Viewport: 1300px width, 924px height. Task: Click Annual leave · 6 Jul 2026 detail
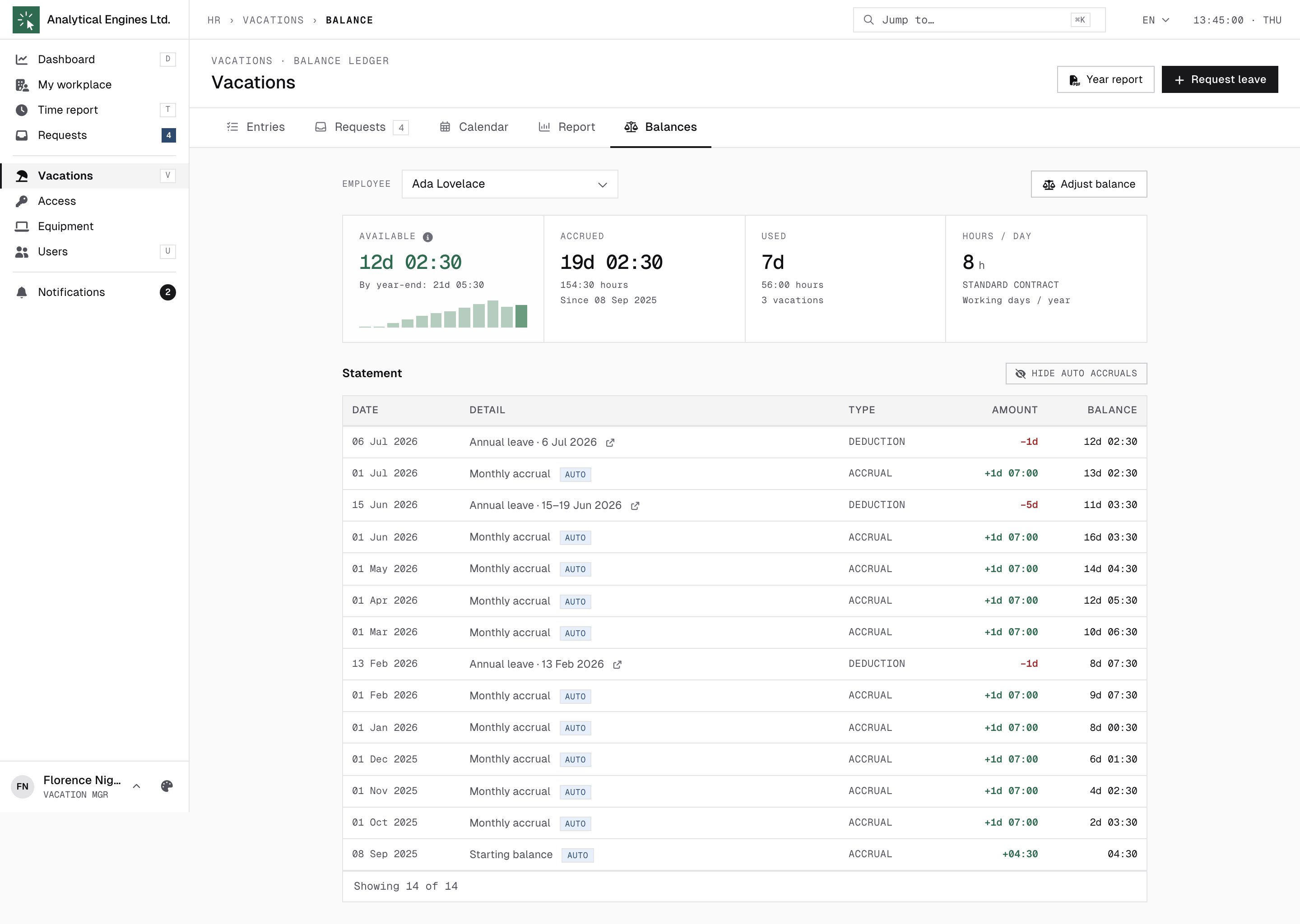[533, 442]
